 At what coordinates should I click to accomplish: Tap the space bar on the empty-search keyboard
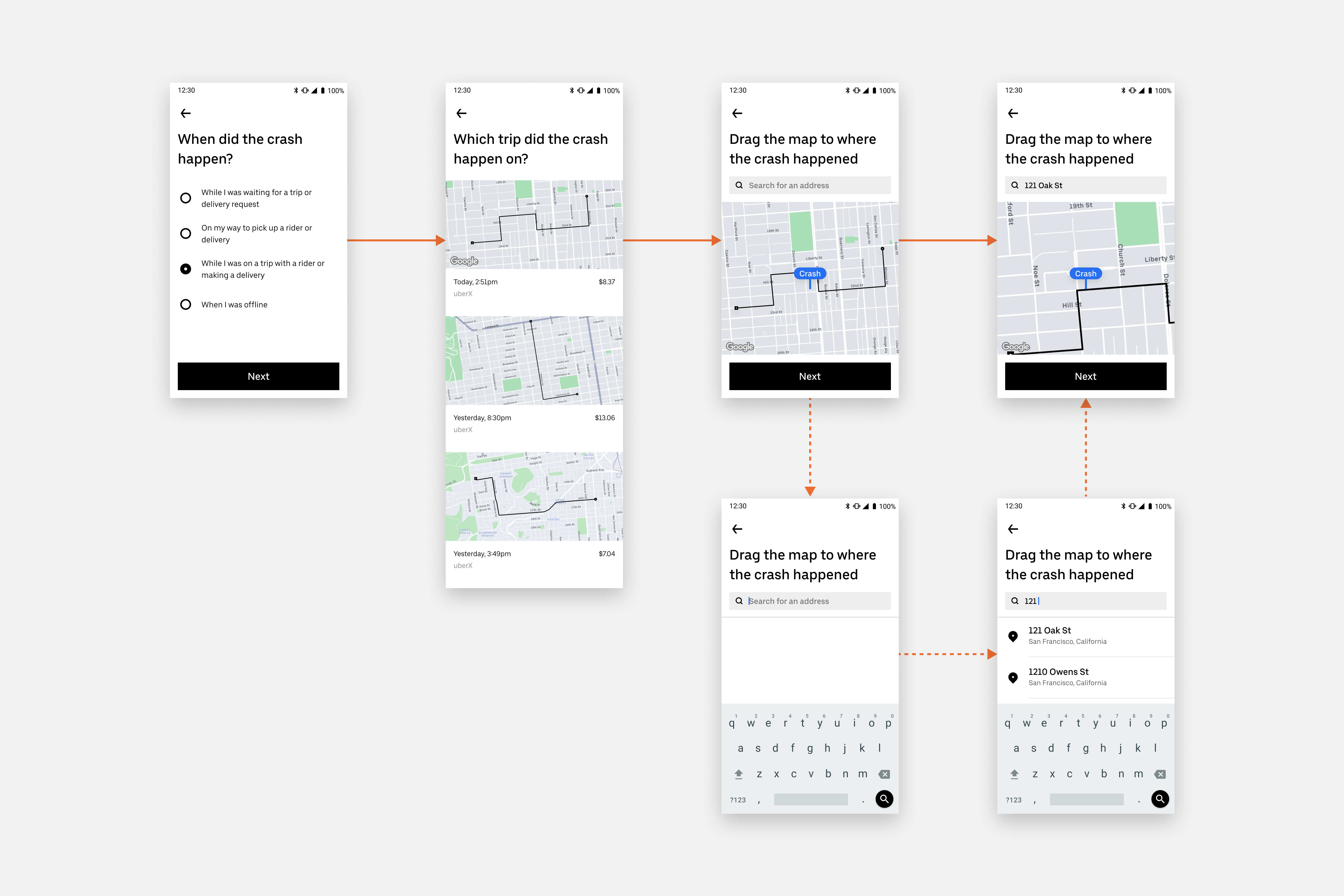coord(811,799)
